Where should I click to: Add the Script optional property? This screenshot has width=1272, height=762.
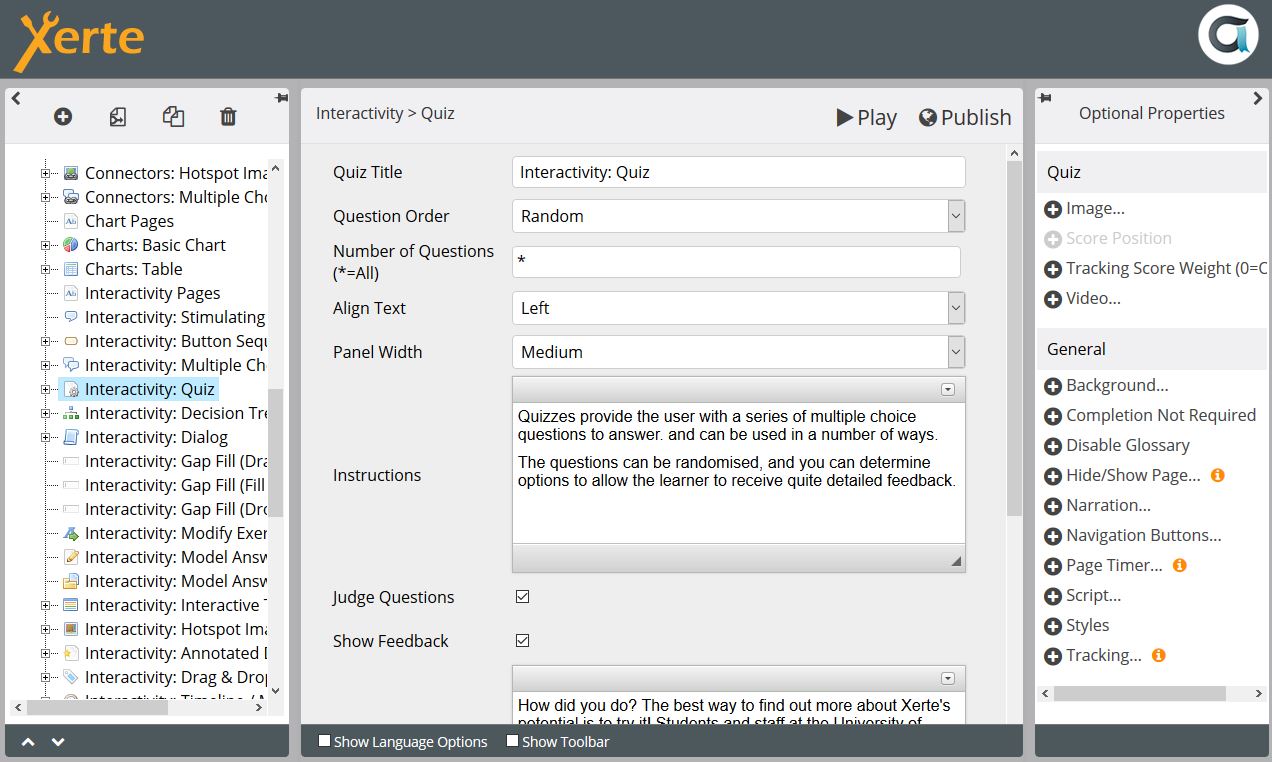(x=1083, y=596)
